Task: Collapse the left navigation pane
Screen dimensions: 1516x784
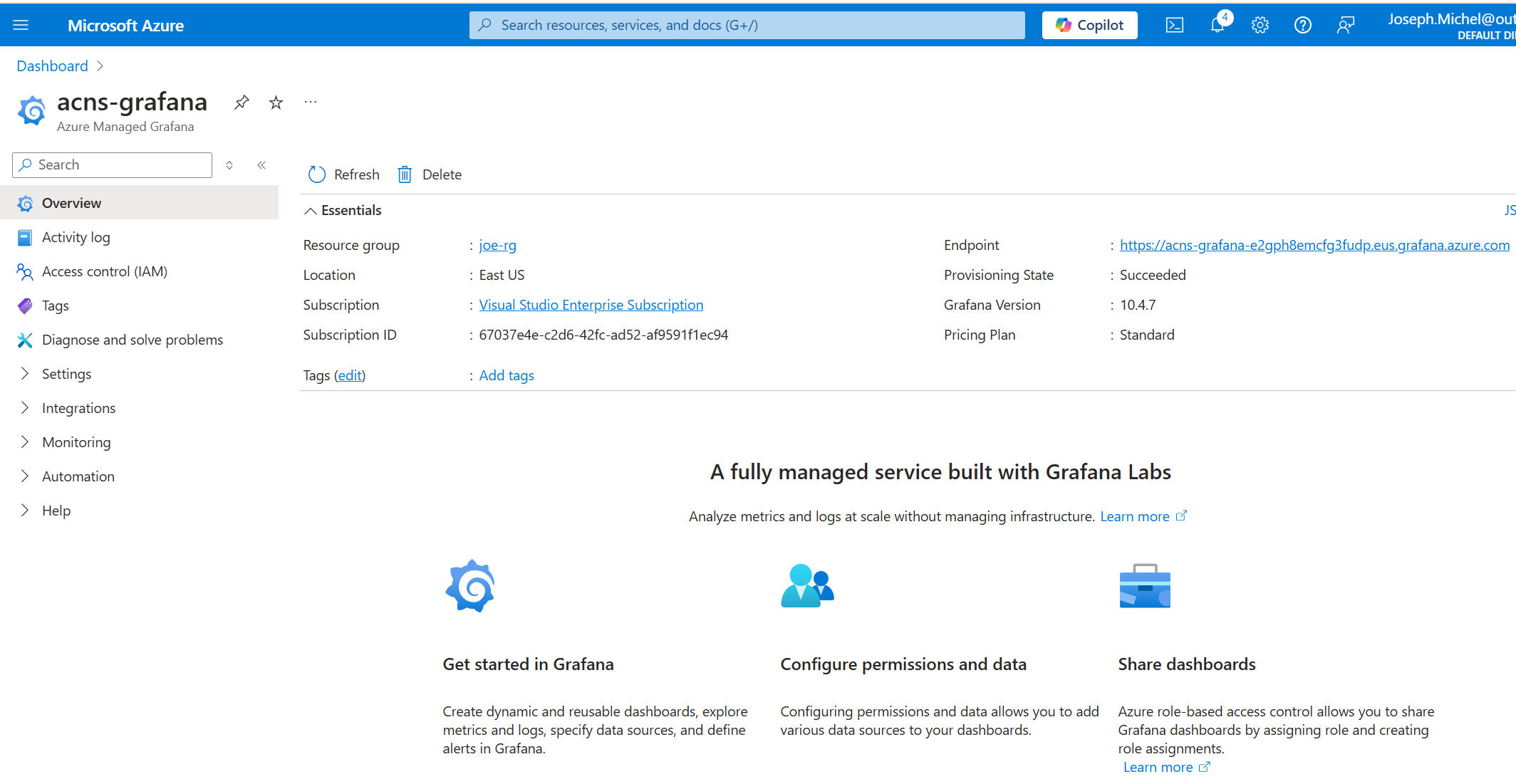Action: click(261, 165)
